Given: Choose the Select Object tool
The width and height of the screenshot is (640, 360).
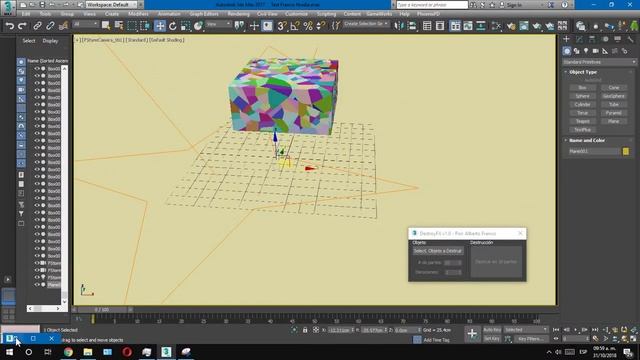Looking at the screenshot, I should tap(106, 26).
